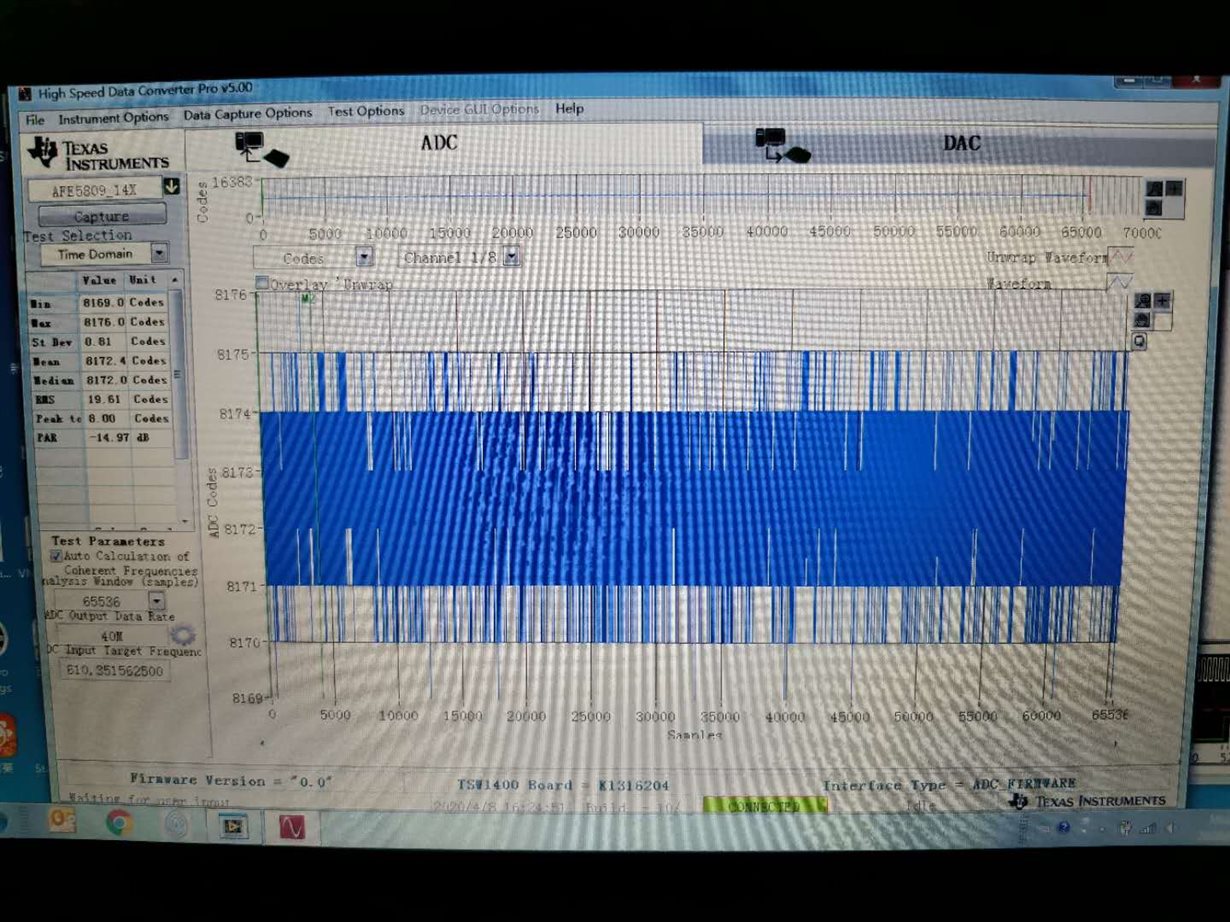The height and width of the screenshot is (922, 1230).
Task: Expand the Analysis Window samples dropdown
Action: coord(156,601)
